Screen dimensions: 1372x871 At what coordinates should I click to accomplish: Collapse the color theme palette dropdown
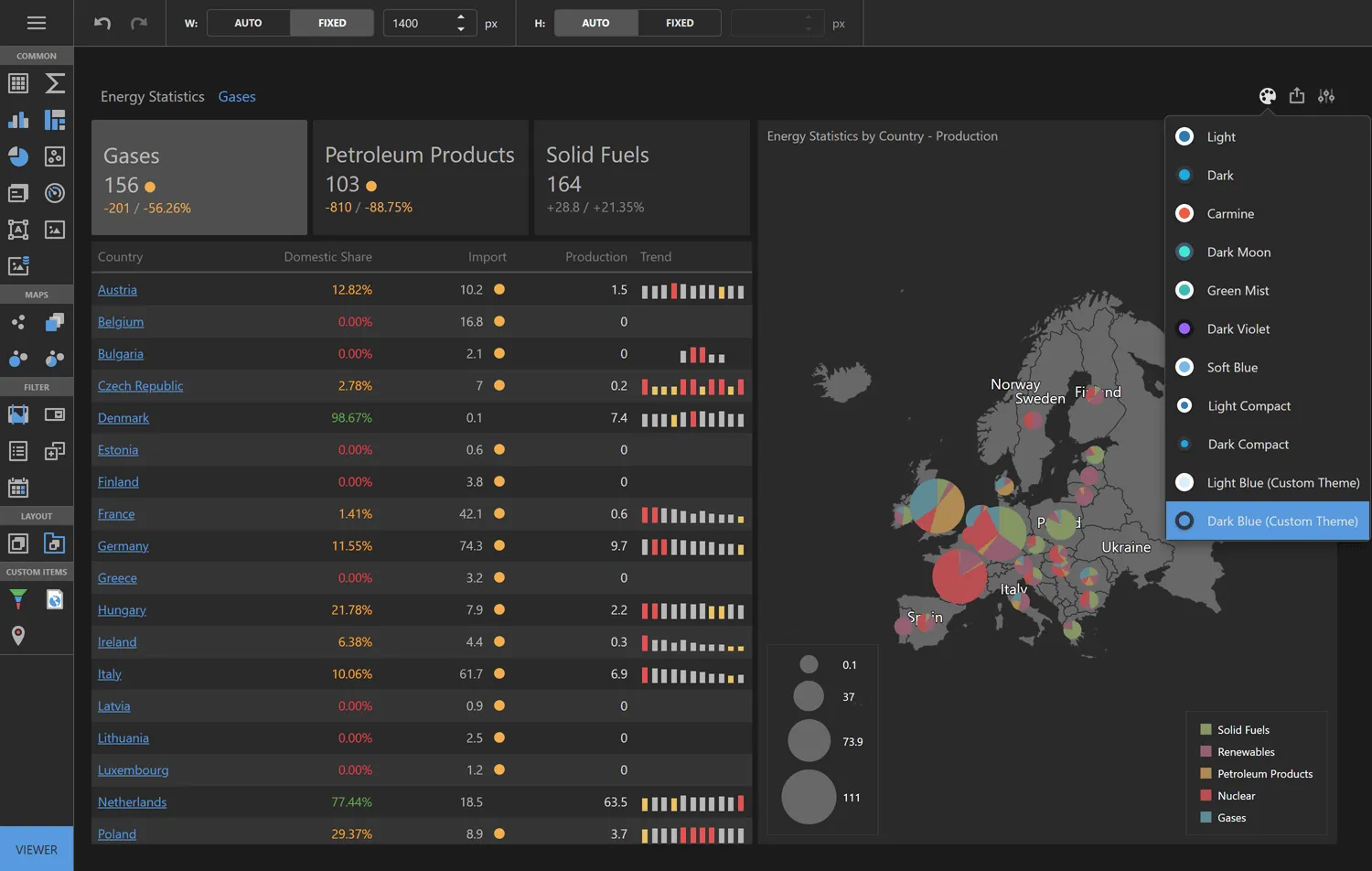tap(1267, 96)
